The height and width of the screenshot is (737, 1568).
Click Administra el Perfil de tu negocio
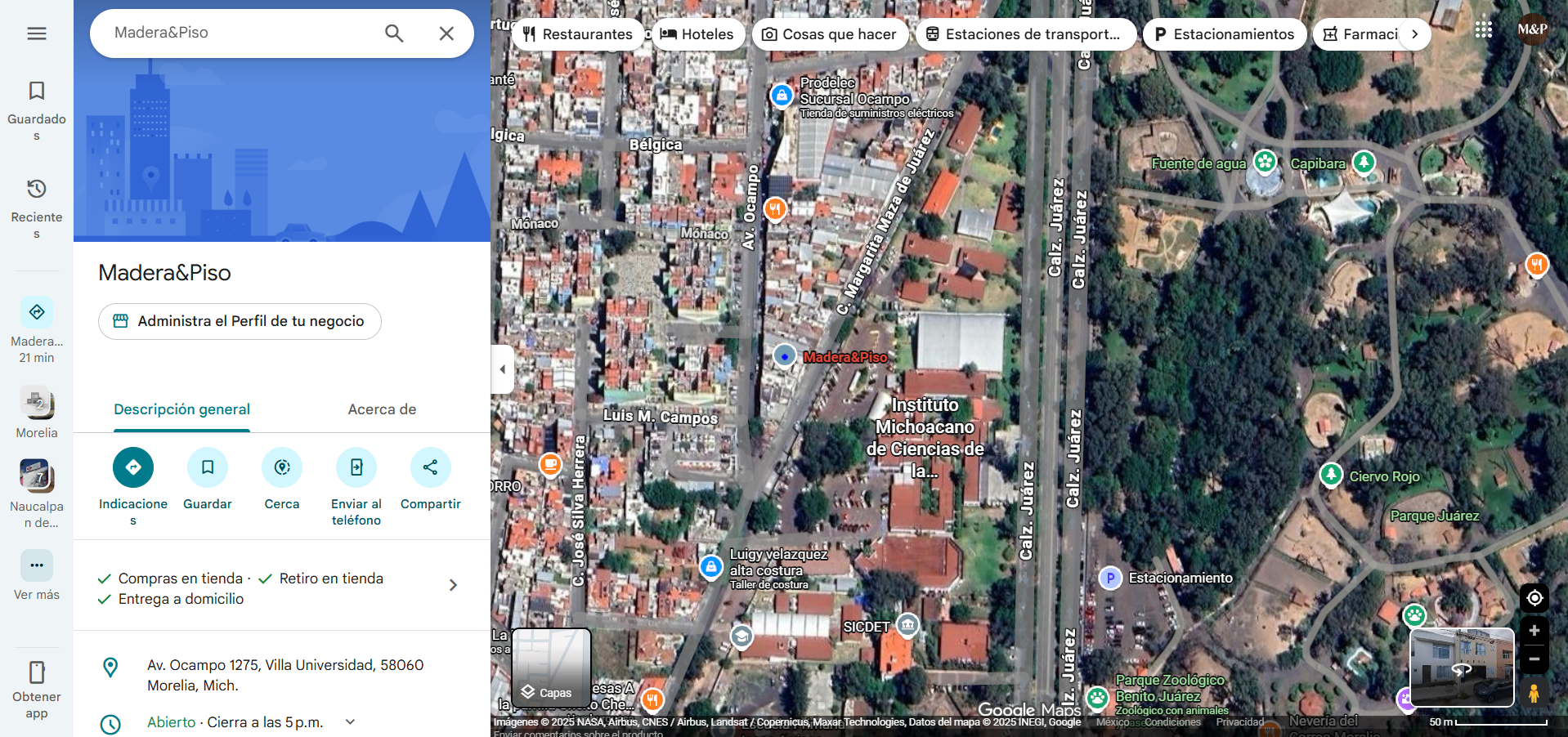point(240,321)
